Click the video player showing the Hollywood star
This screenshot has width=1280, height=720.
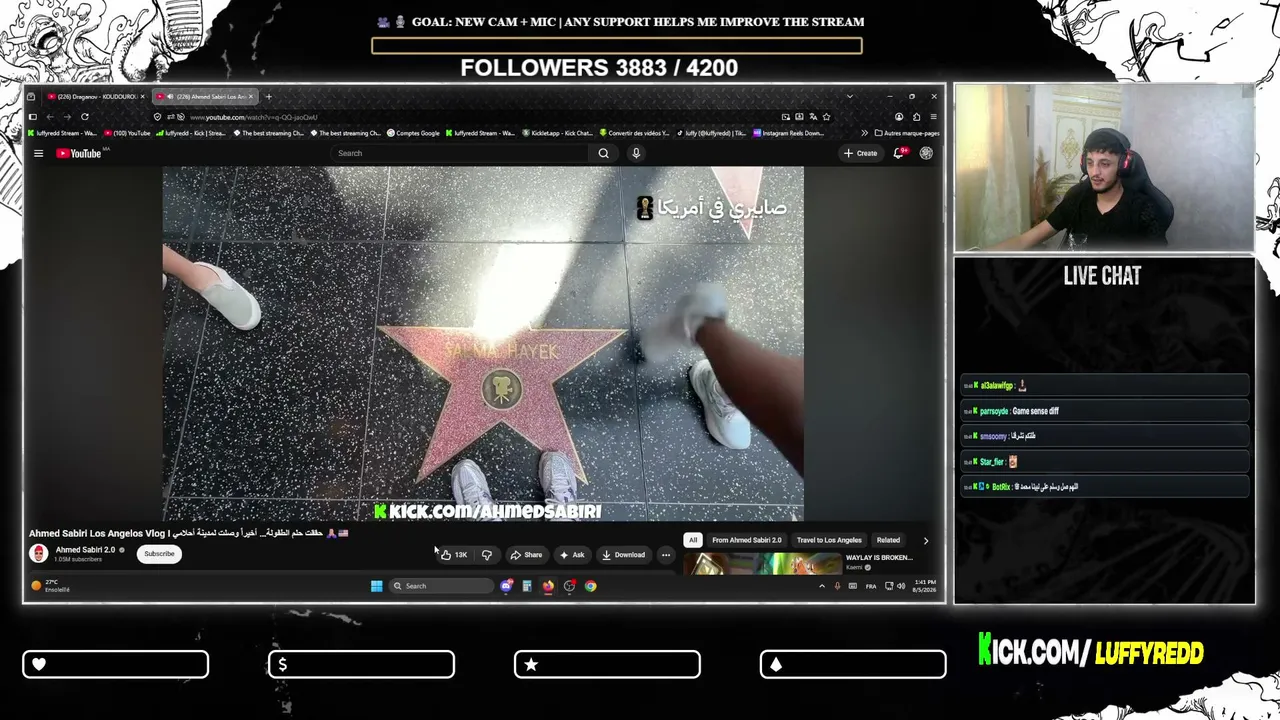click(x=483, y=345)
